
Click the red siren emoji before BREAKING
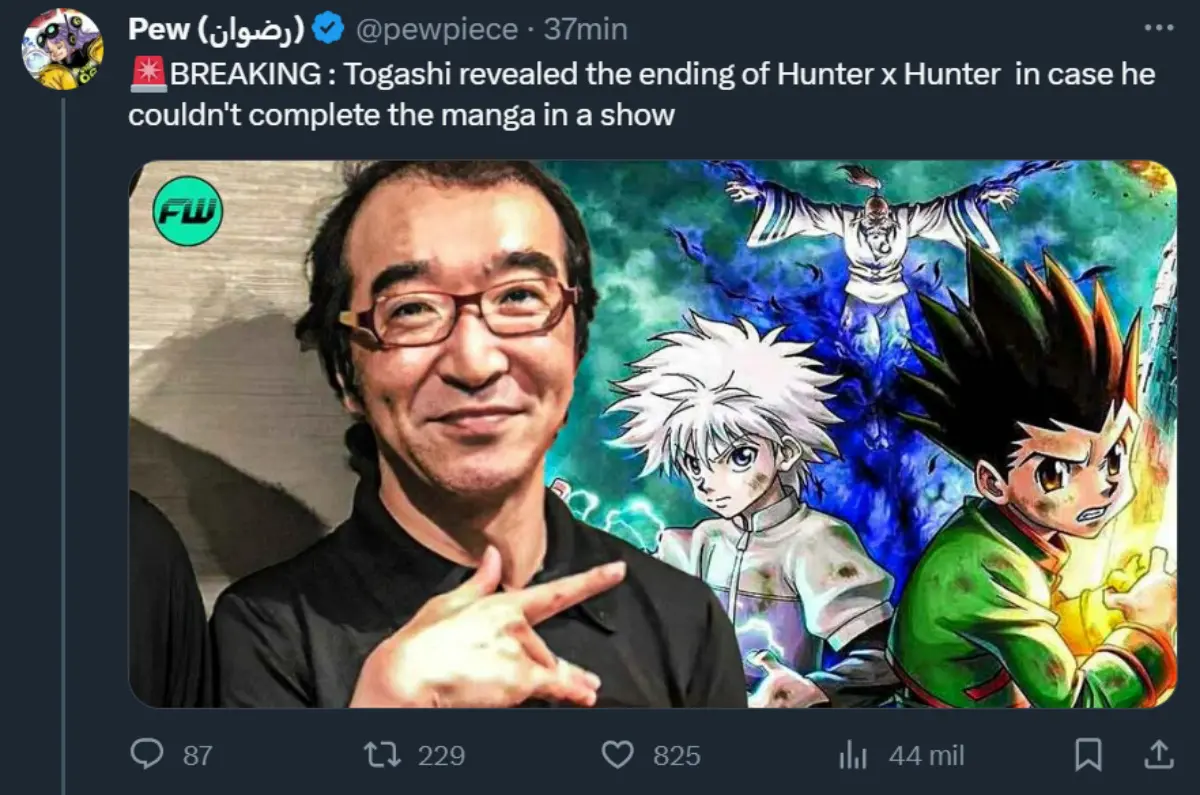148,74
